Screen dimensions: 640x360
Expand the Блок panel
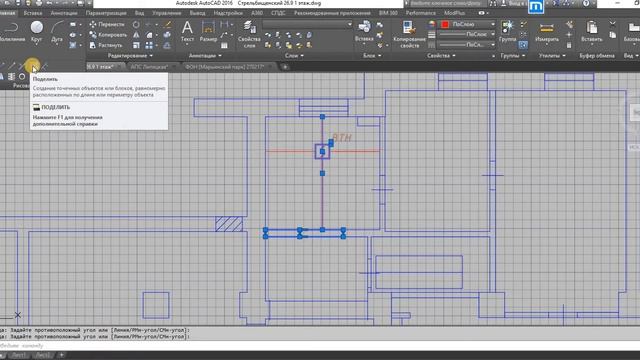point(372,56)
